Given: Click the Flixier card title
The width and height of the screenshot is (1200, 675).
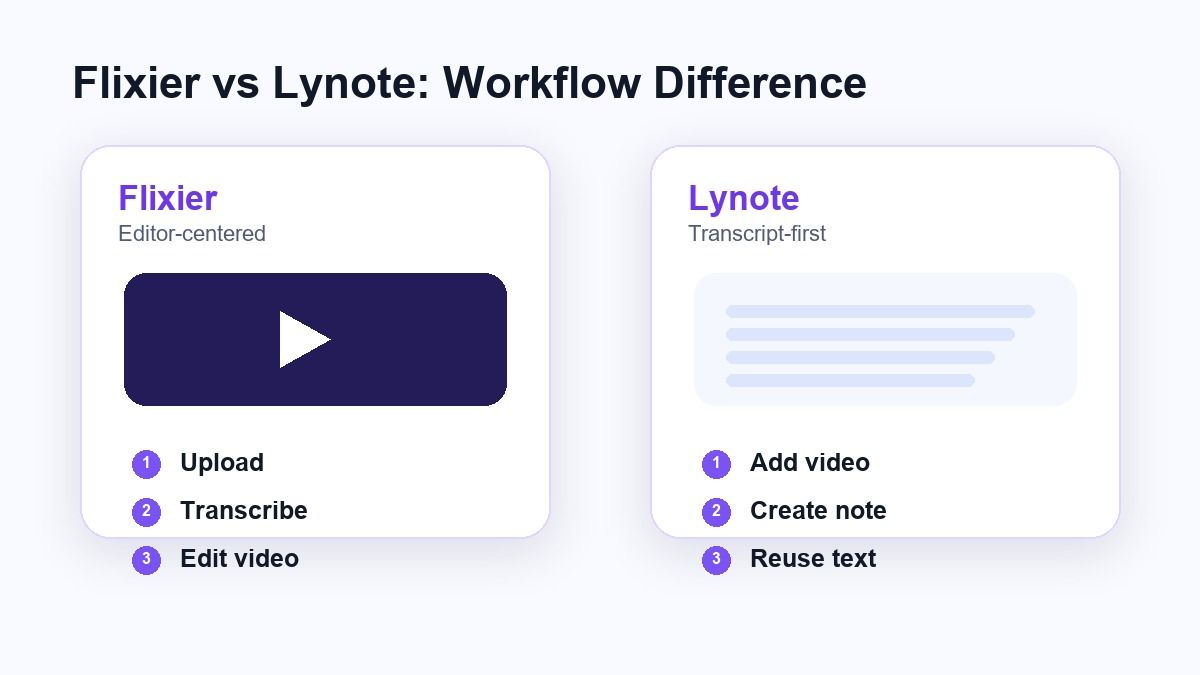Looking at the screenshot, I should [167, 198].
